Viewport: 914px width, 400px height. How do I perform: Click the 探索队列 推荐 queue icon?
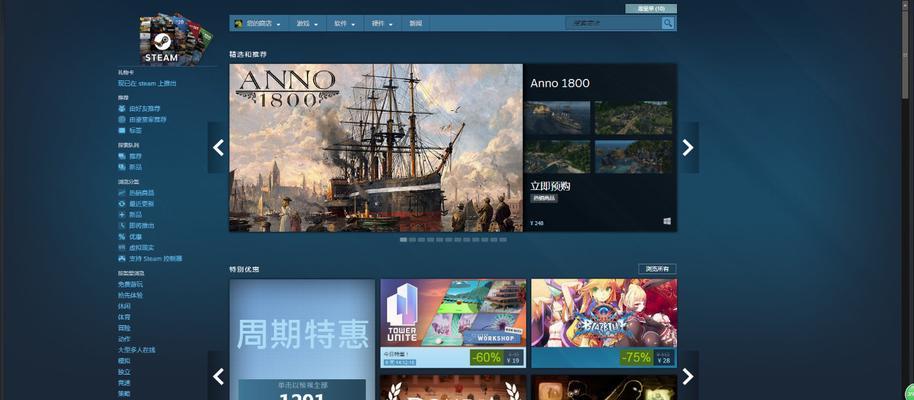coord(122,156)
